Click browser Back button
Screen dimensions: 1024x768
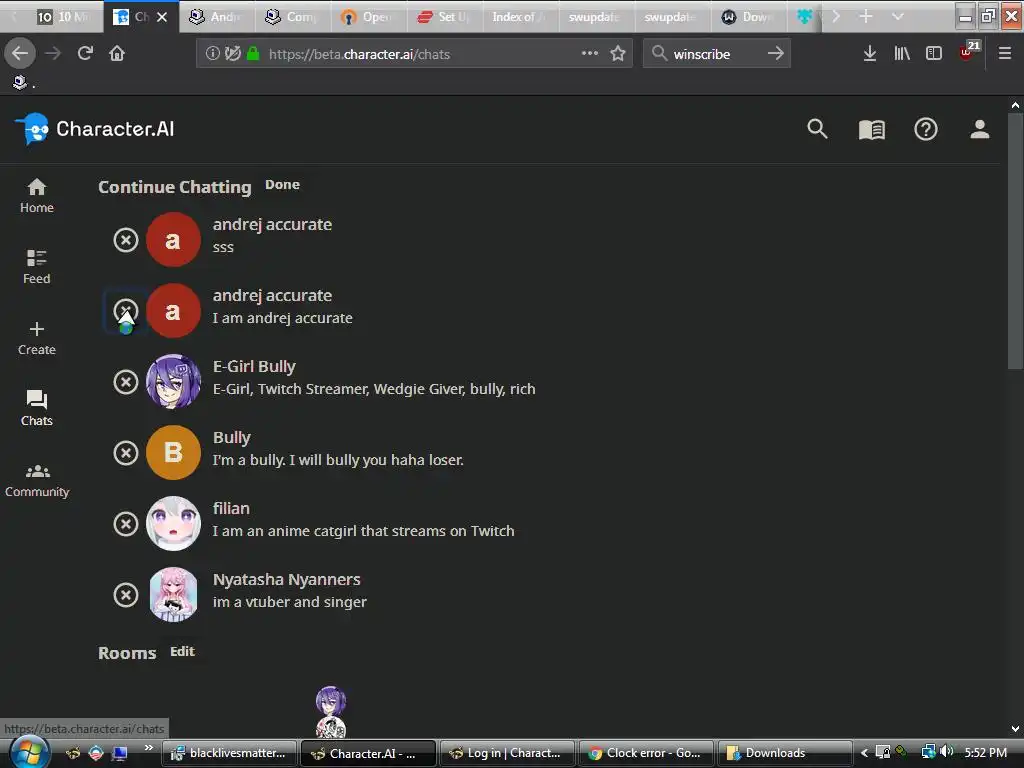20,54
